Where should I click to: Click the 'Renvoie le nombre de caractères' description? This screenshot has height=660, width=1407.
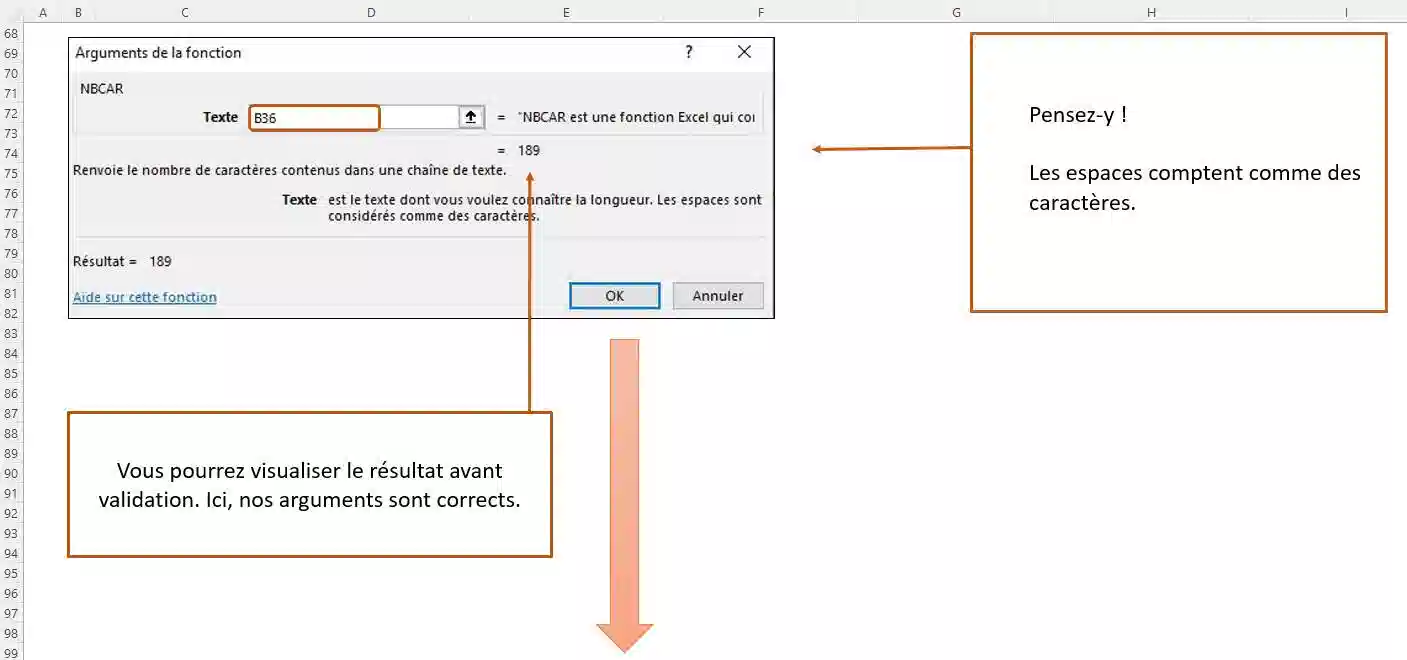[289, 170]
